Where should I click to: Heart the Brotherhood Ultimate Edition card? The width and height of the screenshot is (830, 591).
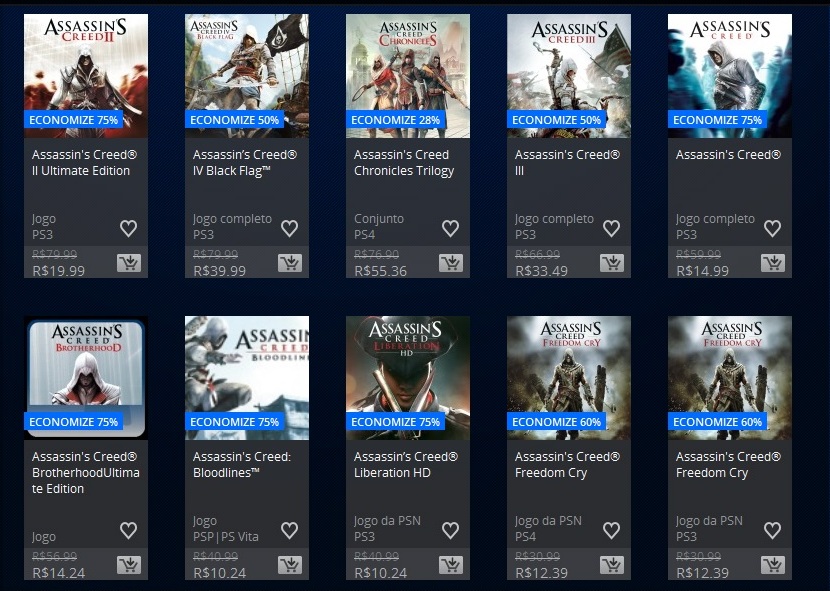(x=129, y=530)
